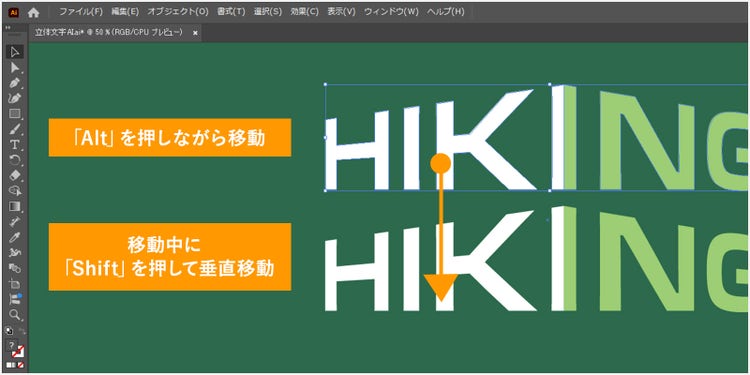Screen dimensions: 750x375
Task: Select the Direct Selection tool
Action: click(x=15, y=67)
